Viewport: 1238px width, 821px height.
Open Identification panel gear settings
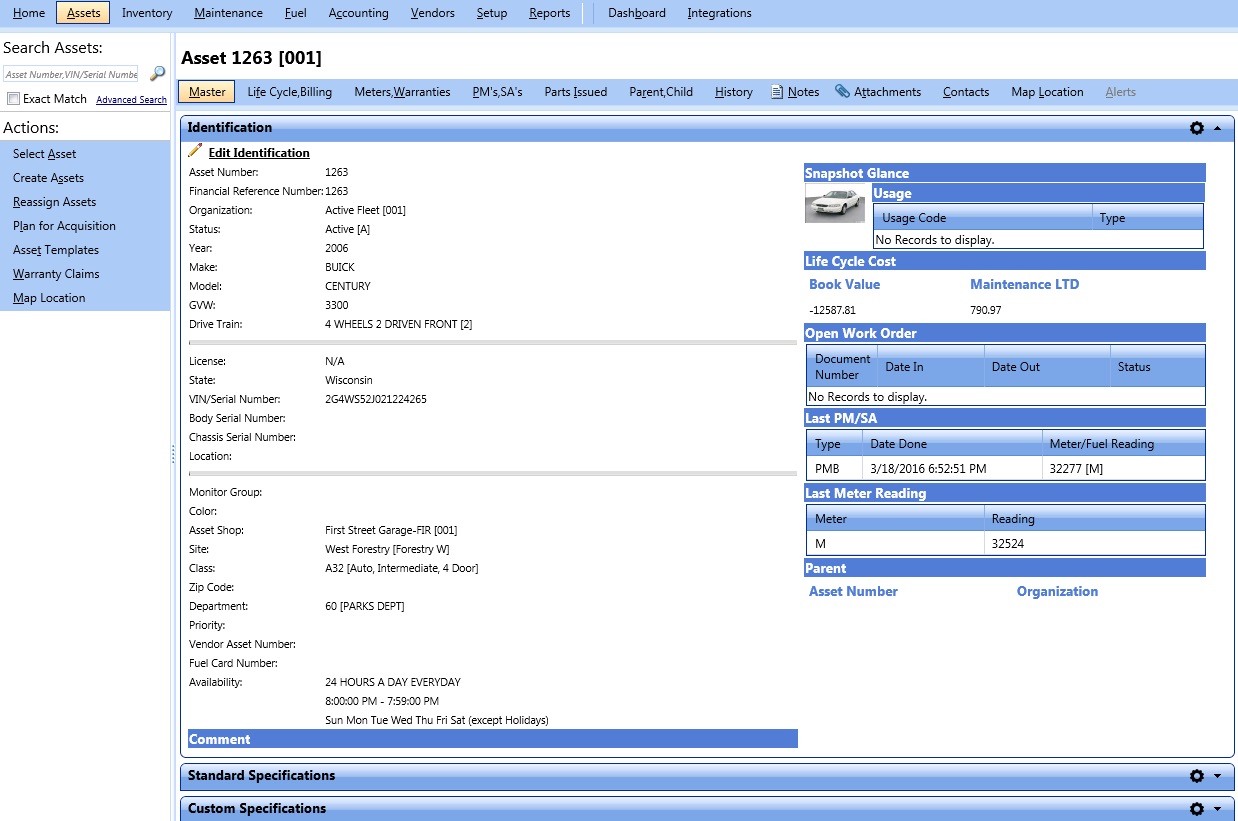click(1197, 128)
